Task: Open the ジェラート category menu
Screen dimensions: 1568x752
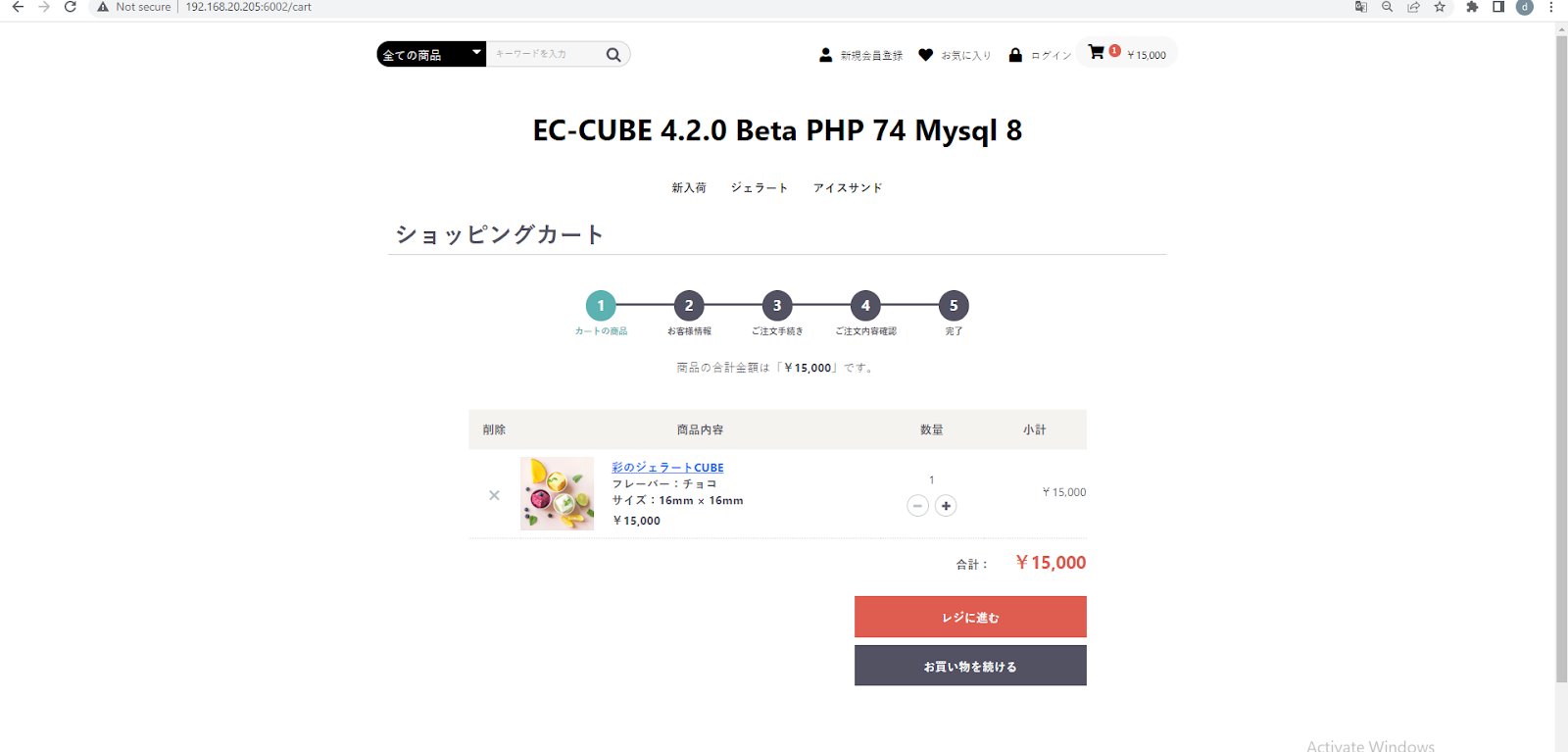Action: tap(759, 187)
